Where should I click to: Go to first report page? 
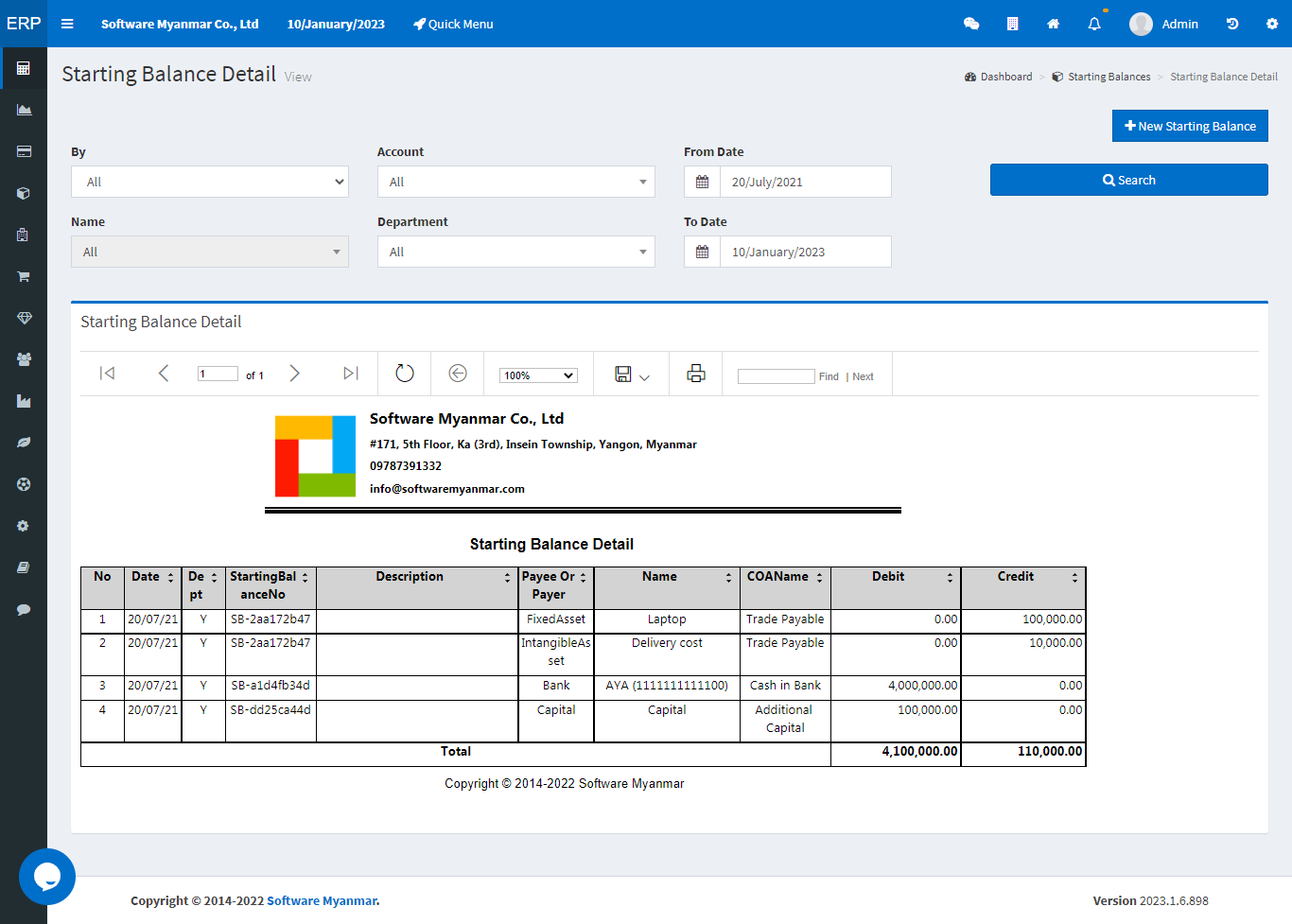(108, 374)
